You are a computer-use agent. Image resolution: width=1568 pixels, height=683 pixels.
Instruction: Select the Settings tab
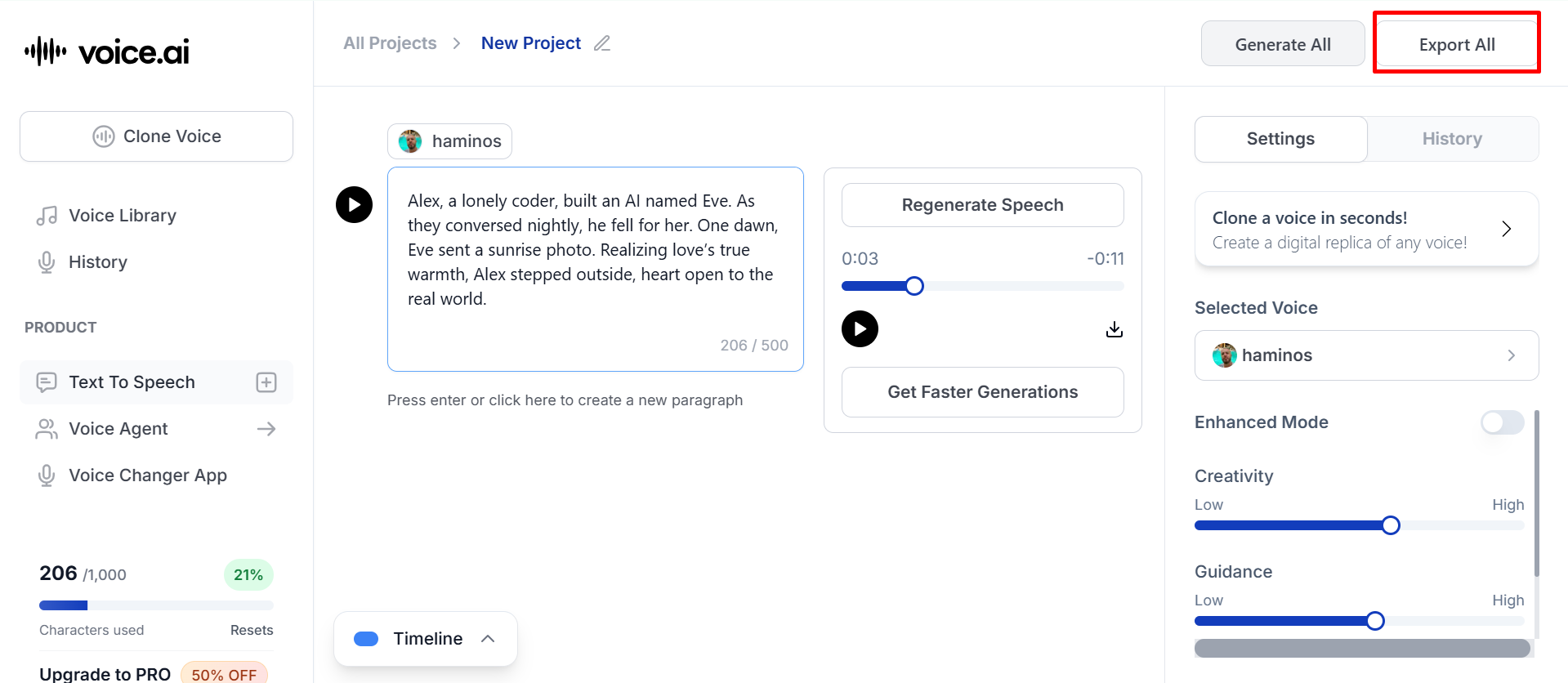(x=1280, y=139)
